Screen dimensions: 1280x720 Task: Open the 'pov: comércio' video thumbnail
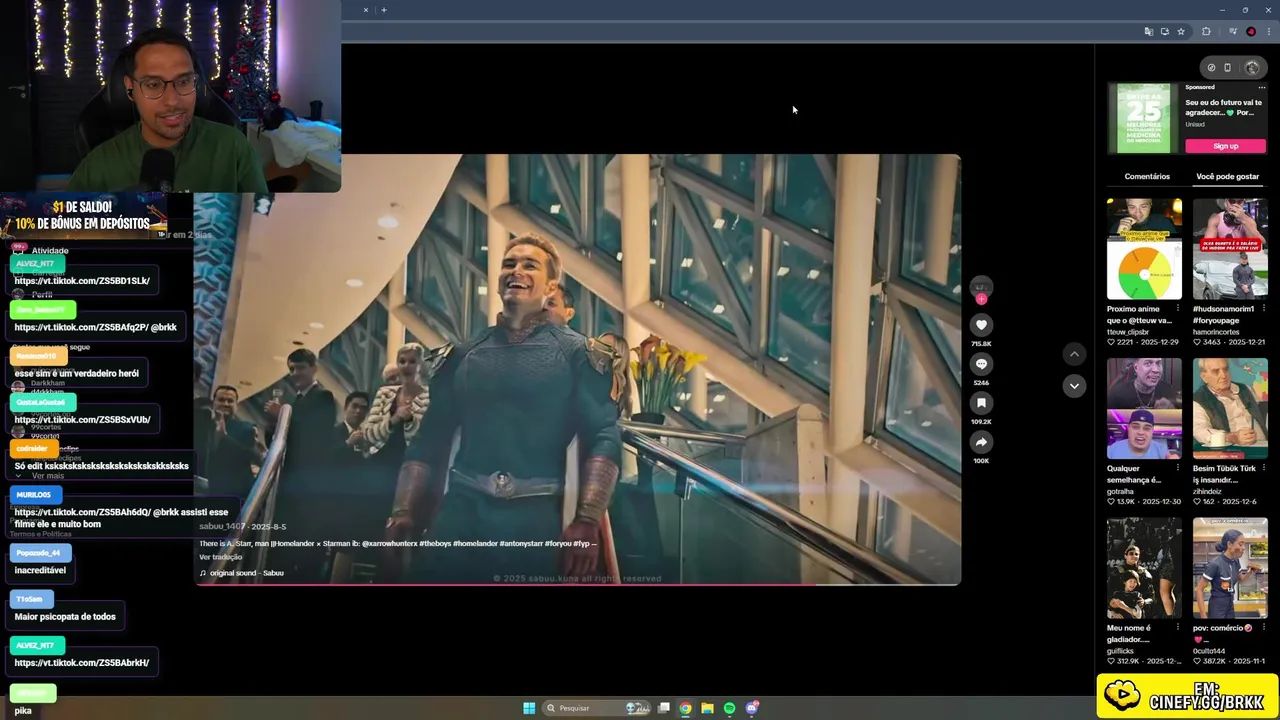1230,568
